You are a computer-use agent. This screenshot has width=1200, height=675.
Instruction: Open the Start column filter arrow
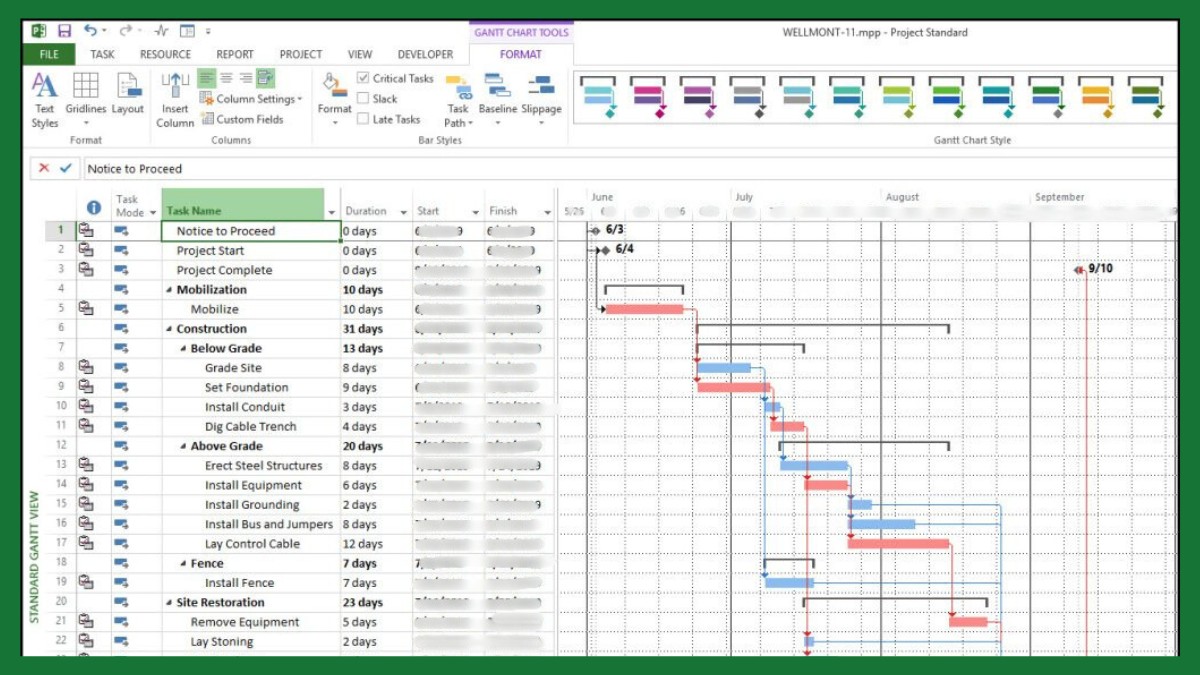click(x=476, y=212)
